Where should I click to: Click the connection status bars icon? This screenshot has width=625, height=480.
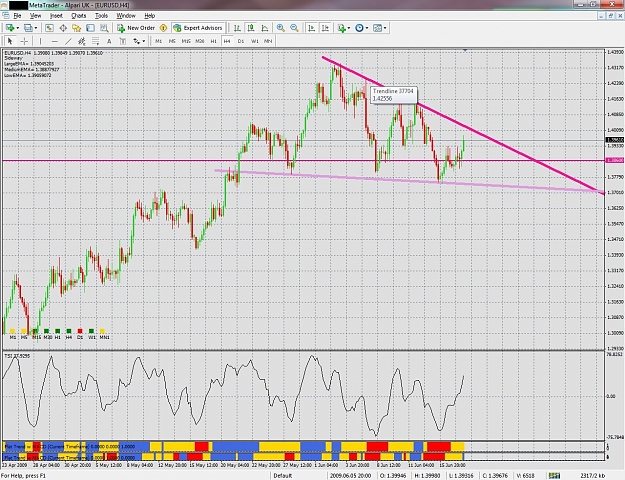pos(554,476)
